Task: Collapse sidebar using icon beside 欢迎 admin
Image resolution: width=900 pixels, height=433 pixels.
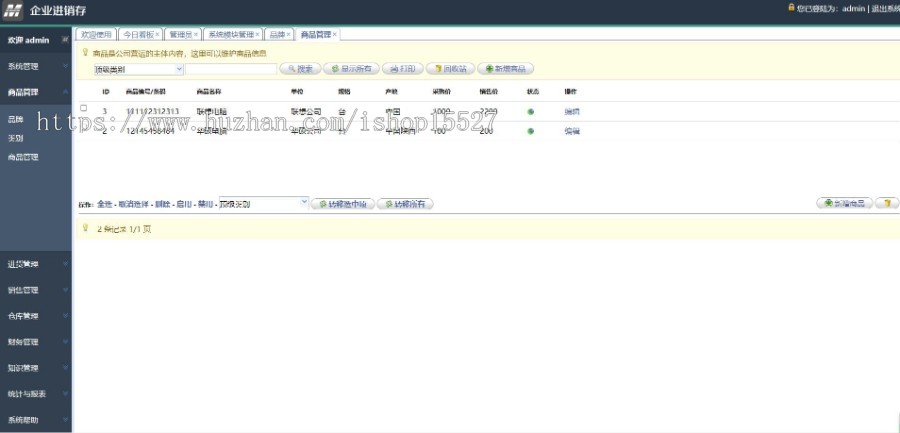Action: (x=65, y=40)
